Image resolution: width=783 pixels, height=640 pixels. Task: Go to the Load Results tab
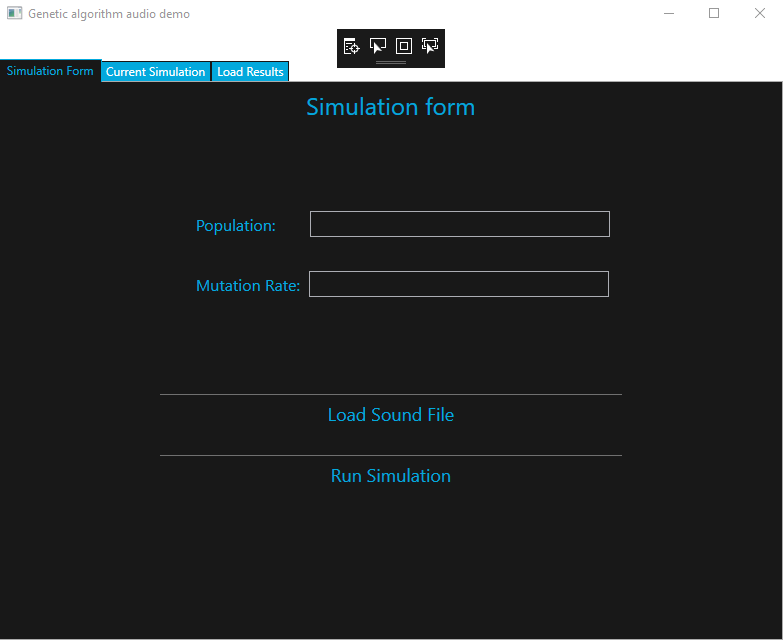(x=250, y=72)
